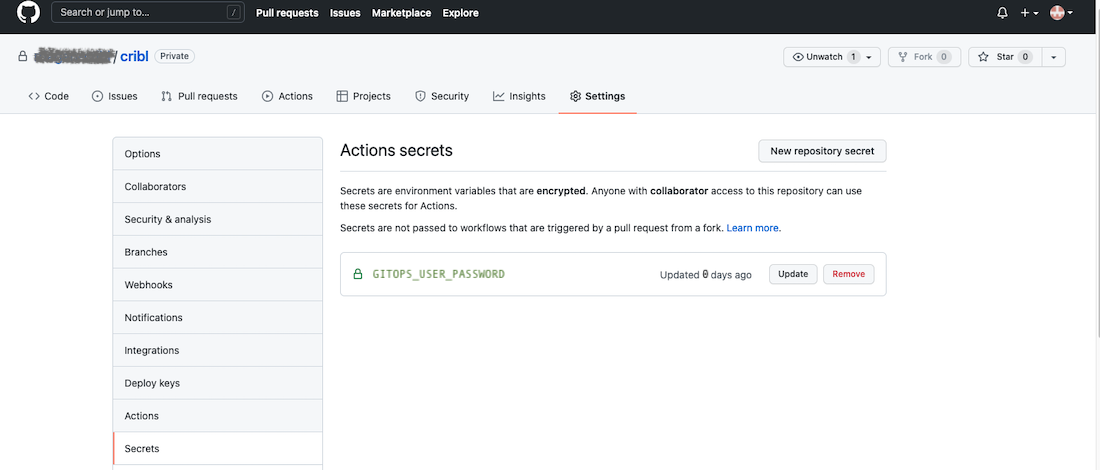Click the star count badge 0
This screenshot has height=470, width=1100.
pos(1025,57)
